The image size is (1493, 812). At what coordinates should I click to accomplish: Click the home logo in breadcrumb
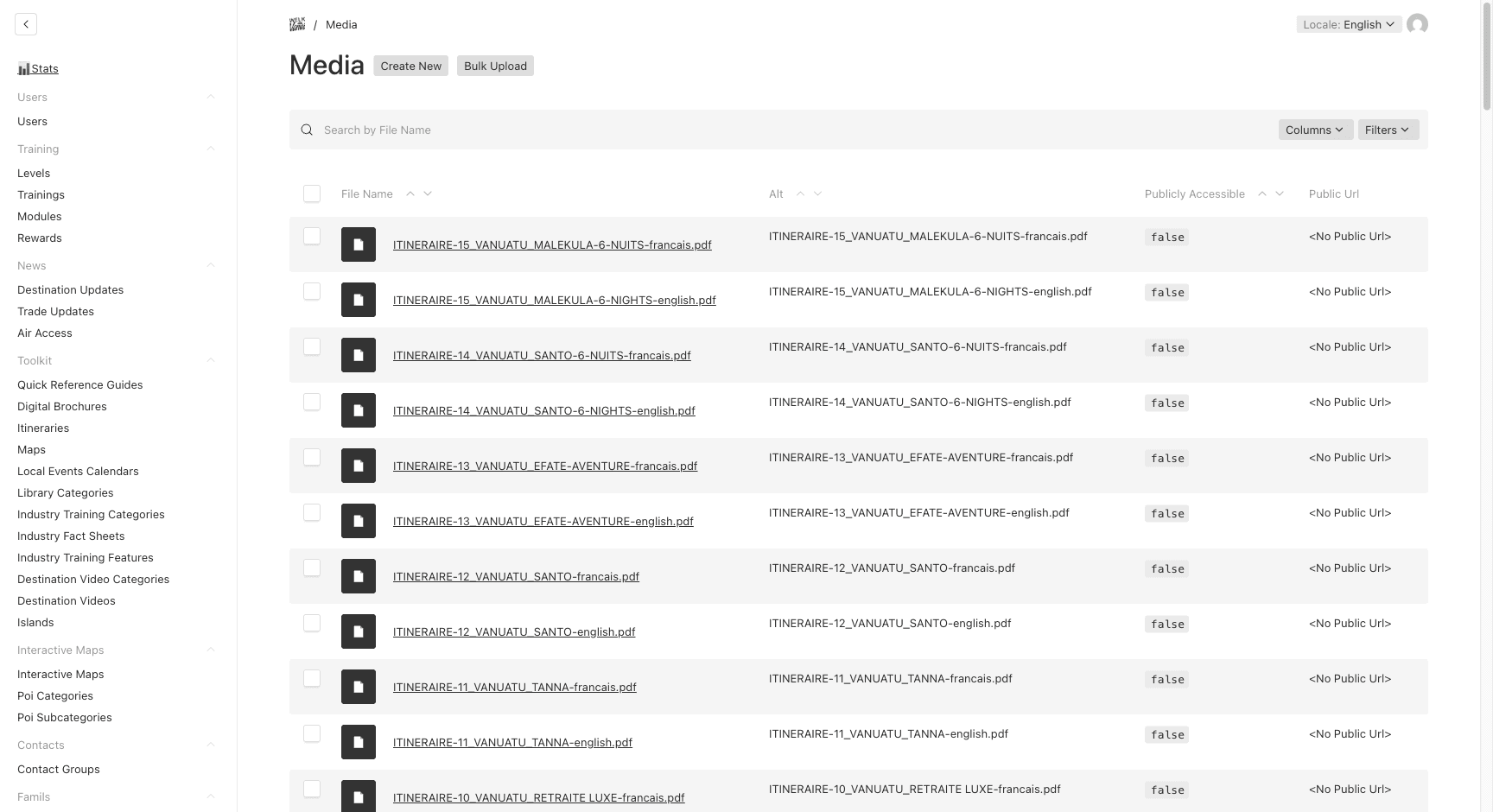click(x=297, y=24)
